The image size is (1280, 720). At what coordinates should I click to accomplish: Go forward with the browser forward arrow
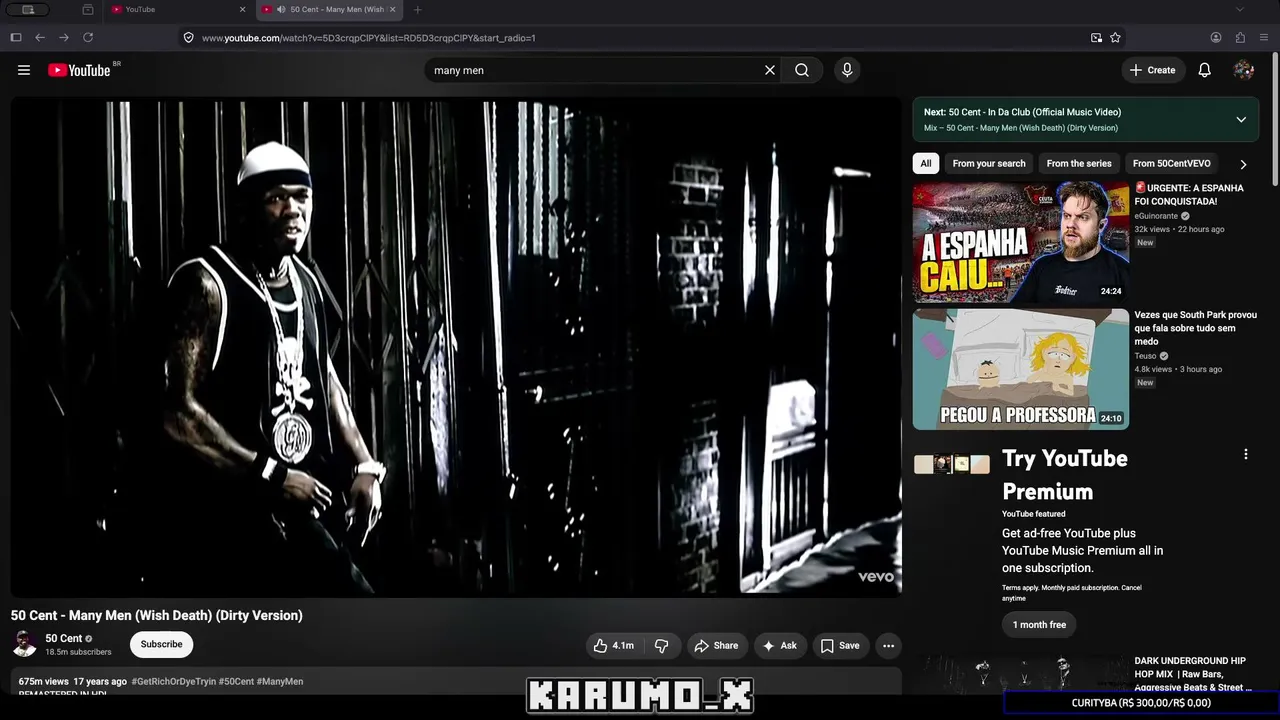64,38
